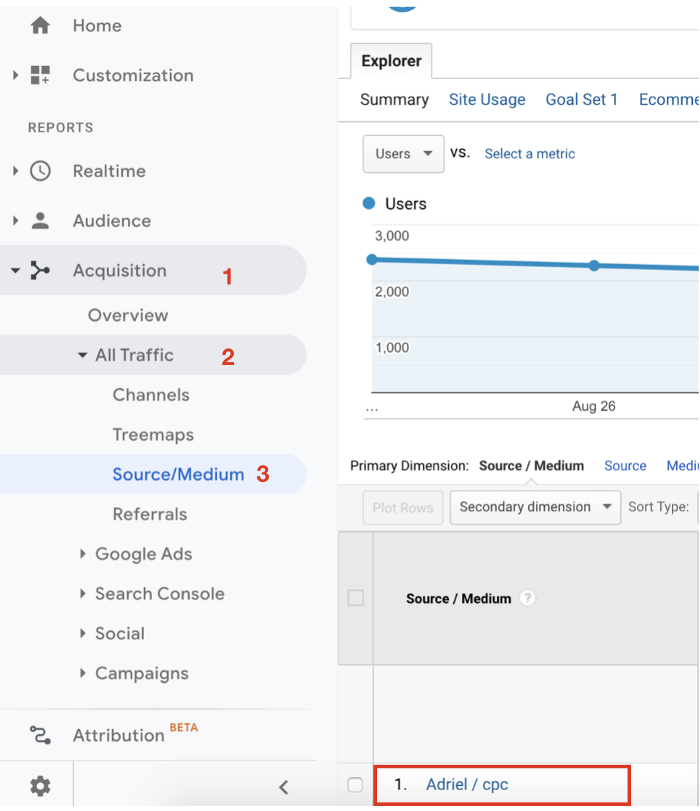Switch to the Site Usage tab
This screenshot has height=811, width=700.
[487, 100]
